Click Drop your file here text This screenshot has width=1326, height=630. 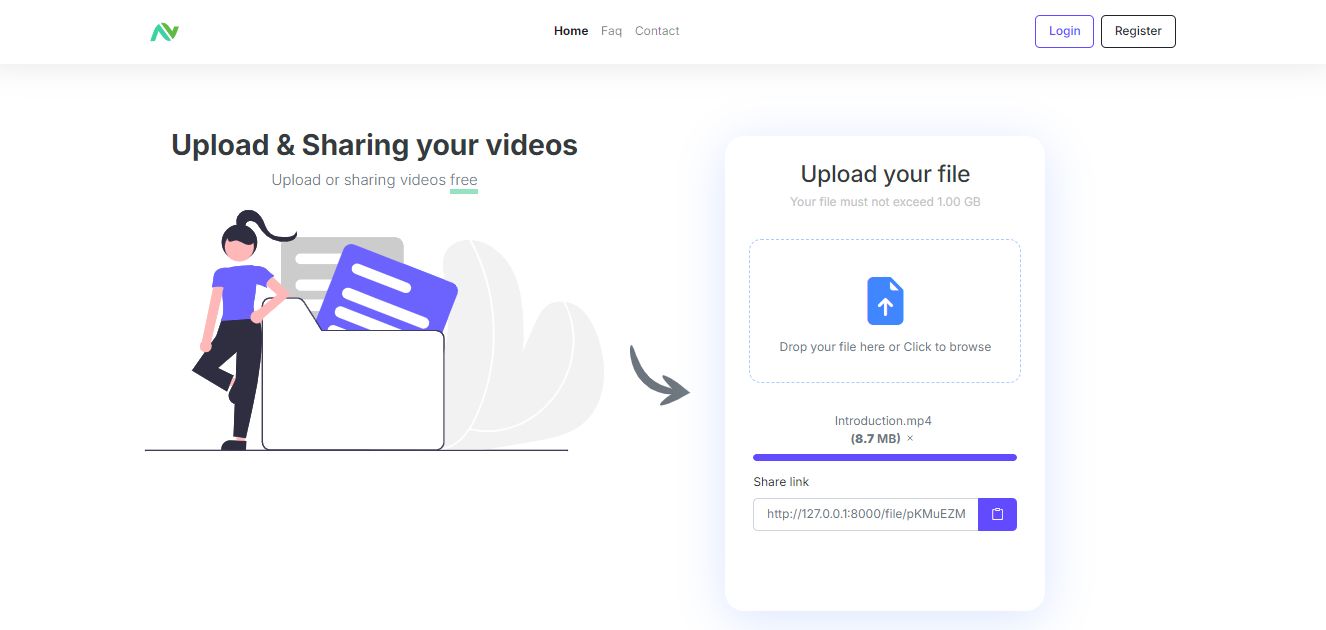(885, 347)
